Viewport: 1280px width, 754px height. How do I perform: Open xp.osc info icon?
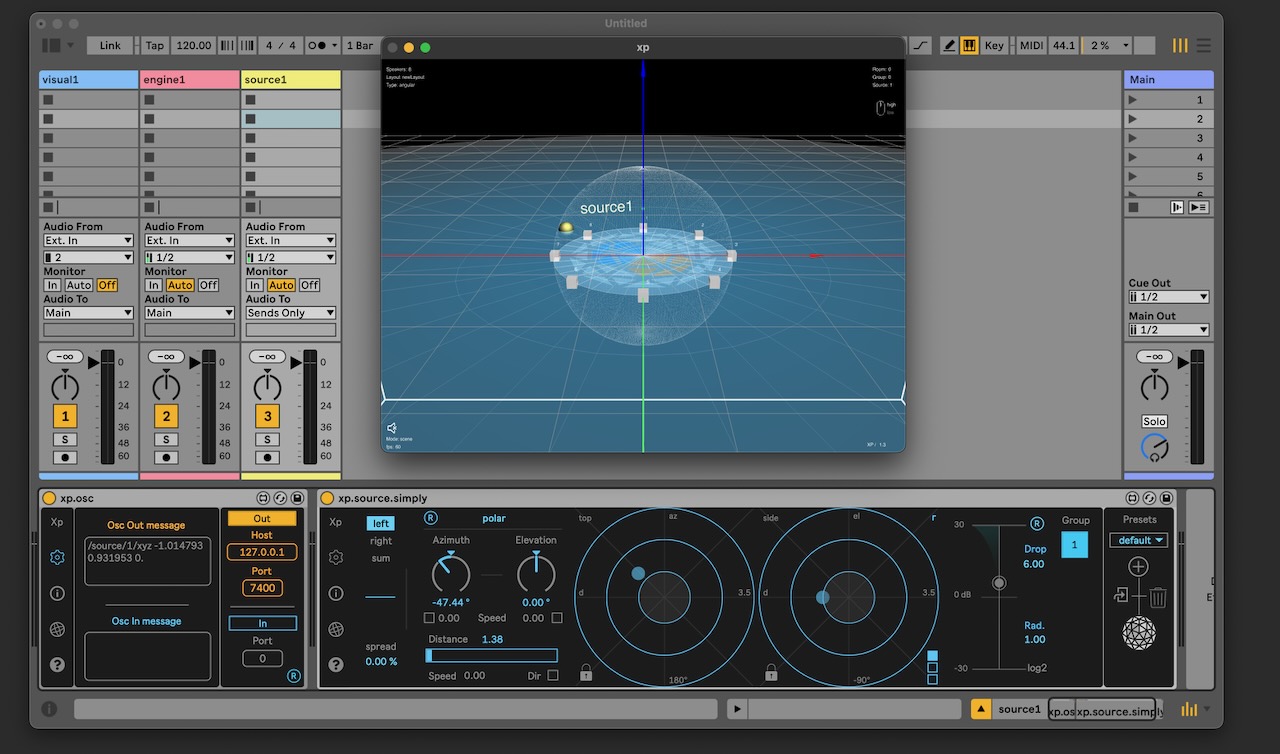click(x=57, y=593)
